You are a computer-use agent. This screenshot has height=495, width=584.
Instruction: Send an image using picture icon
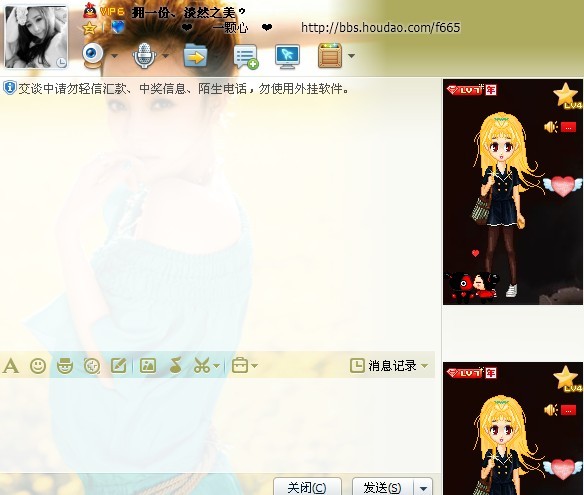(x=147, y=366)
